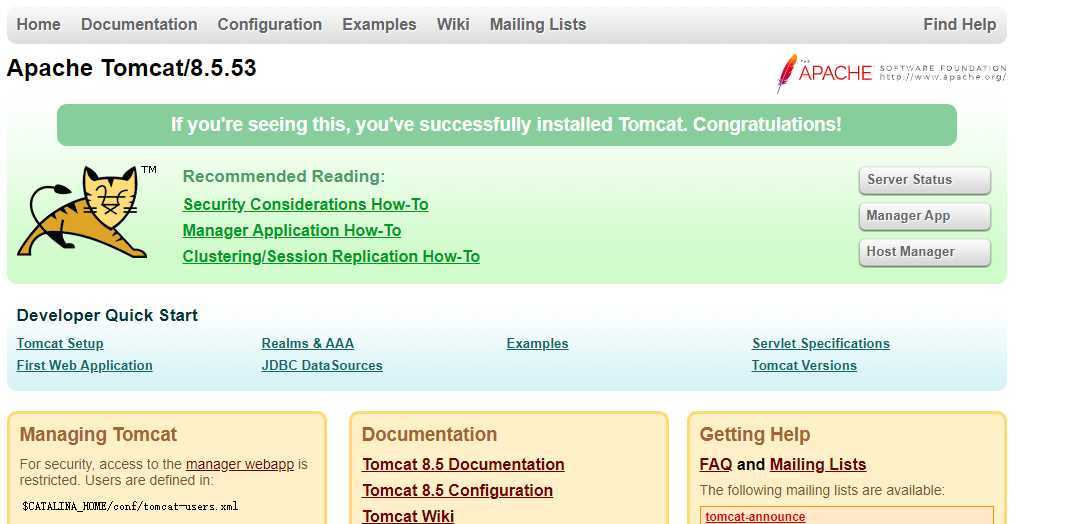
Task: Open Tomcat 8.5 Documentation link
Action: tap(463, 464)
